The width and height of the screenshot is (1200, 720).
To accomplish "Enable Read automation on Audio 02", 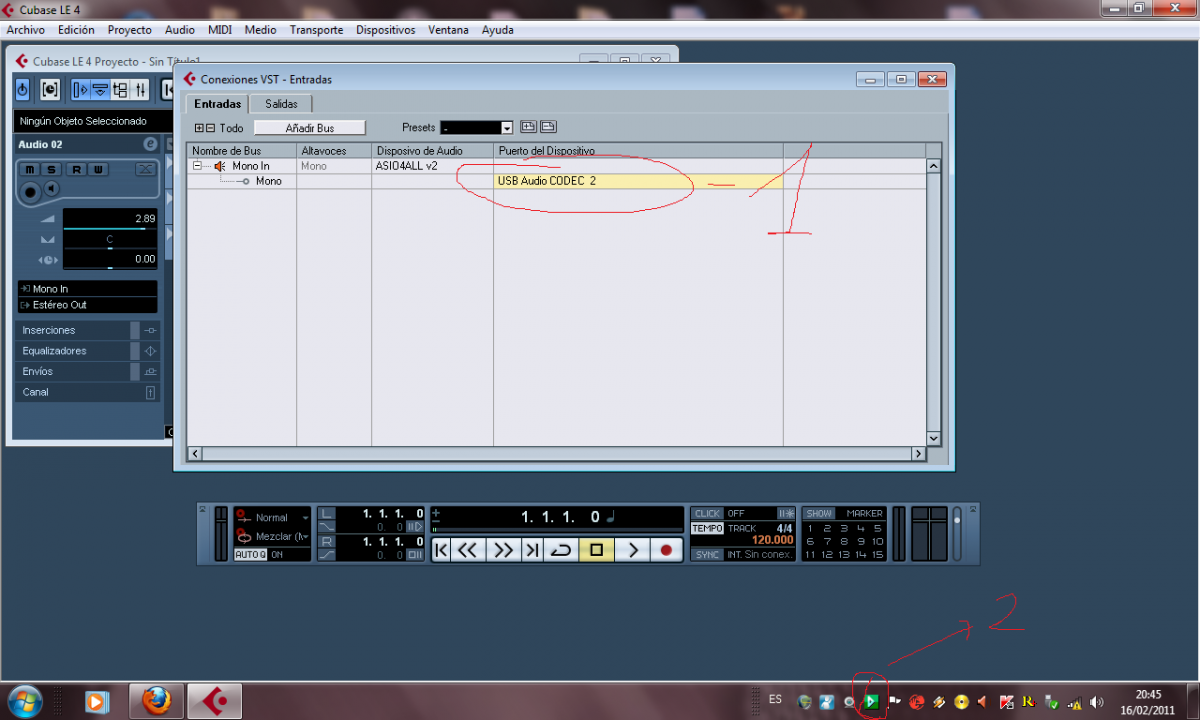I will 76,170.
